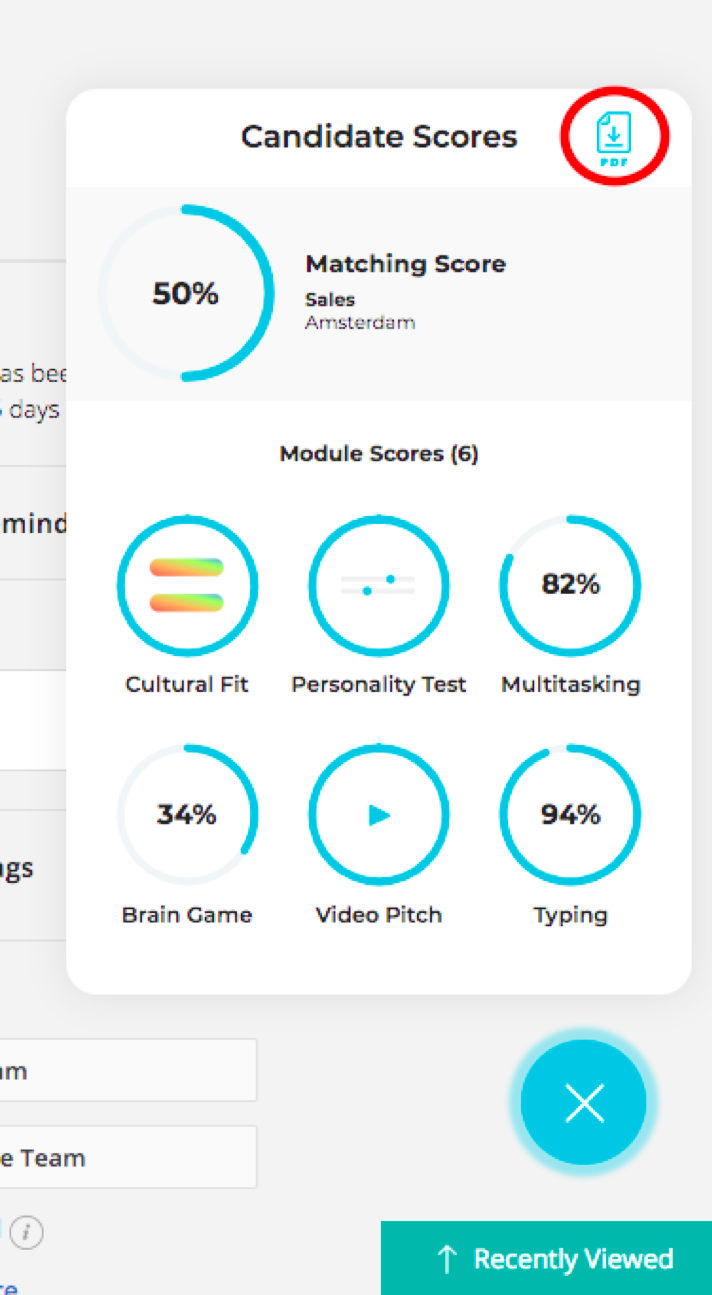Screen dimensions: 712x1295
Task: Click the Video Pitch label
Action: [x=379, y=915]
